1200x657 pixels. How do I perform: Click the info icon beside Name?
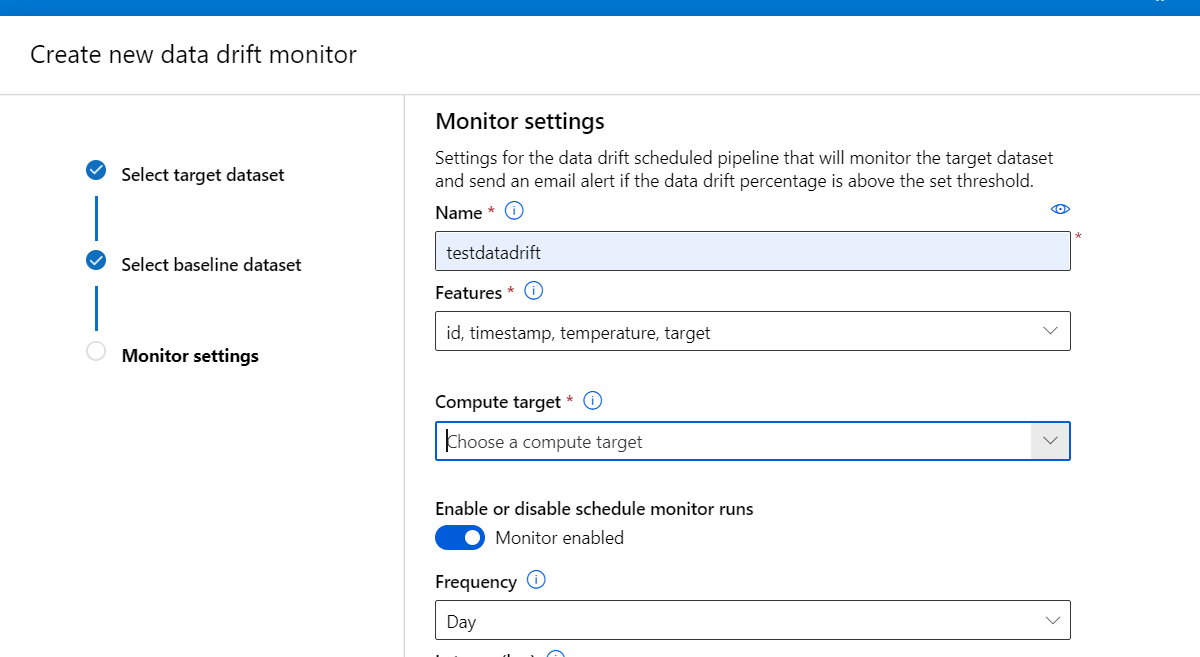pyautogui.click(x=514, y=211)
